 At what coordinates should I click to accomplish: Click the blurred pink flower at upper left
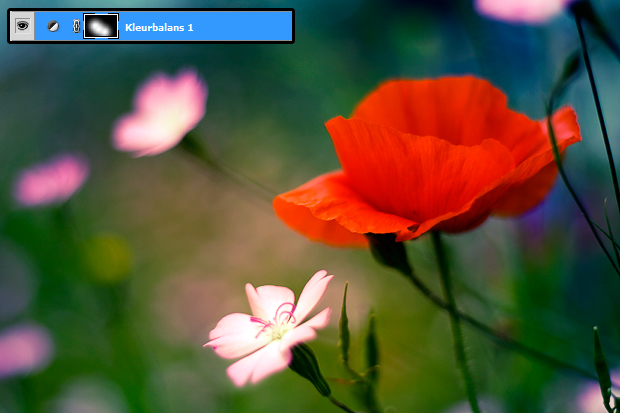tap(162, 113)
